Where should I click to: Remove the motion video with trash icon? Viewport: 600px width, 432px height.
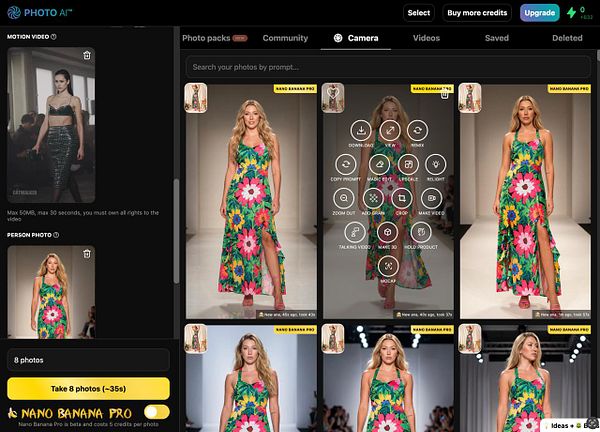[x=87, y=55]
